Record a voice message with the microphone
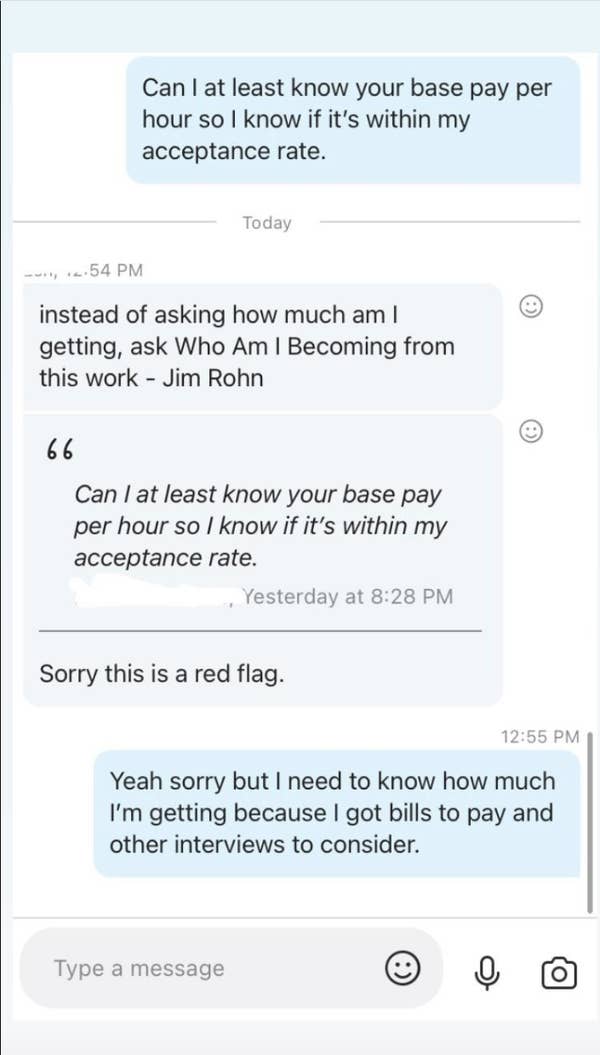 point(487,970)
